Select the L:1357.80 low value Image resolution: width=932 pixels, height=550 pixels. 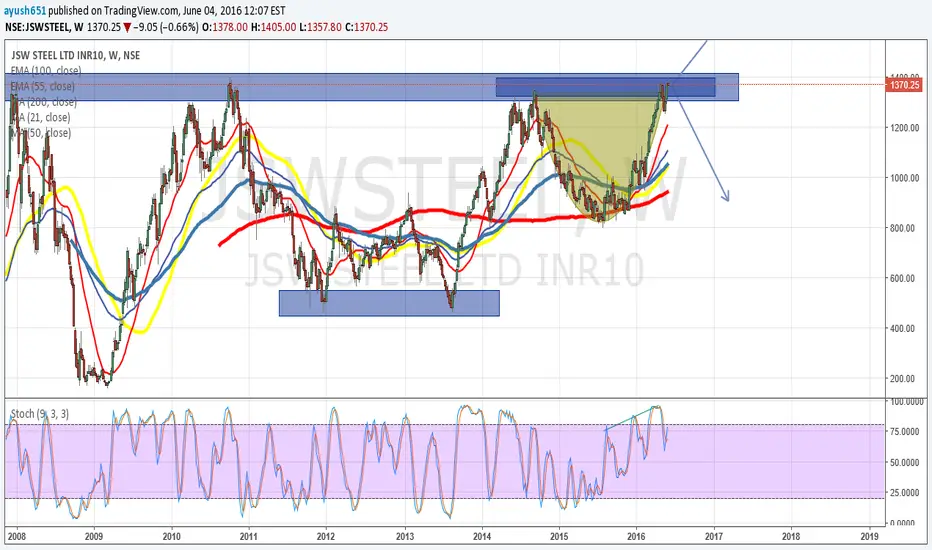320,27
